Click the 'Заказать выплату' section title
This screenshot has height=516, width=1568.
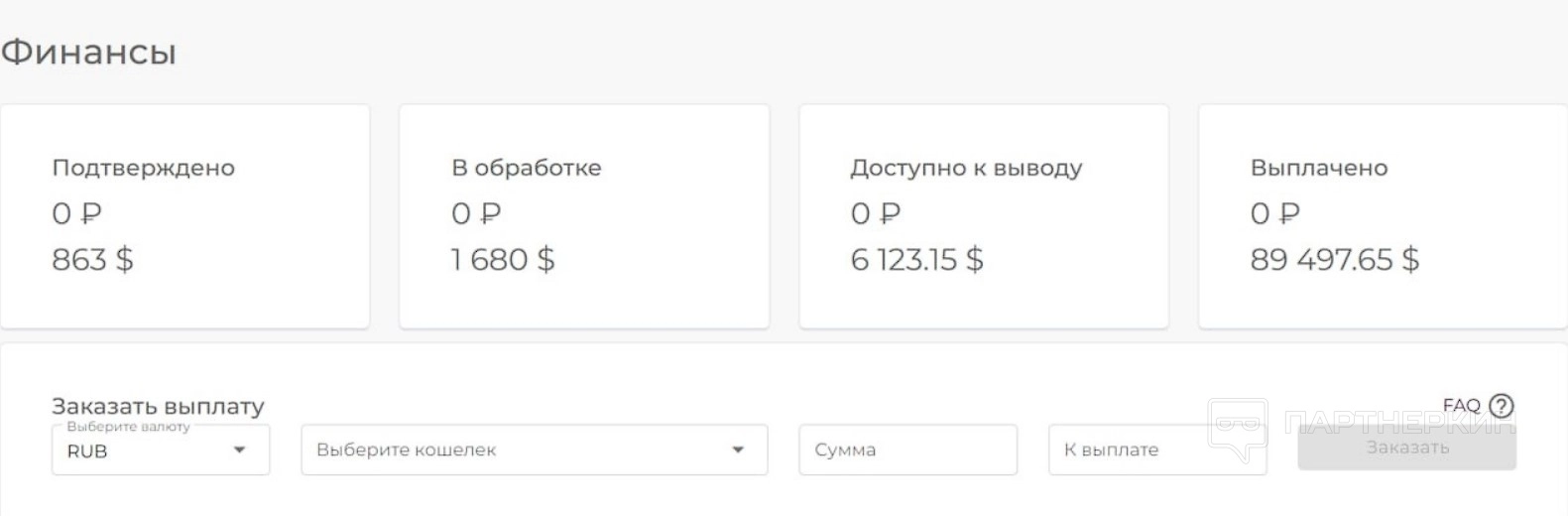[x=158, y=406]
